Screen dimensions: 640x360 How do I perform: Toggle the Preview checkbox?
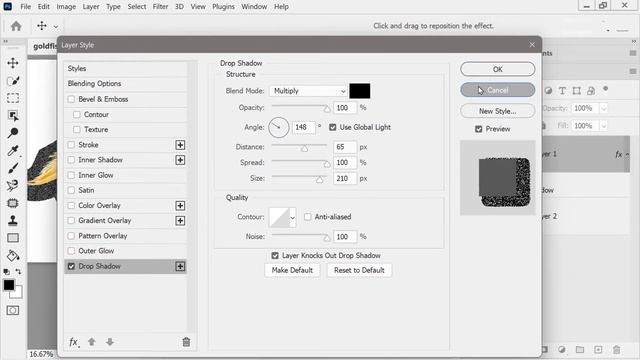479,129
